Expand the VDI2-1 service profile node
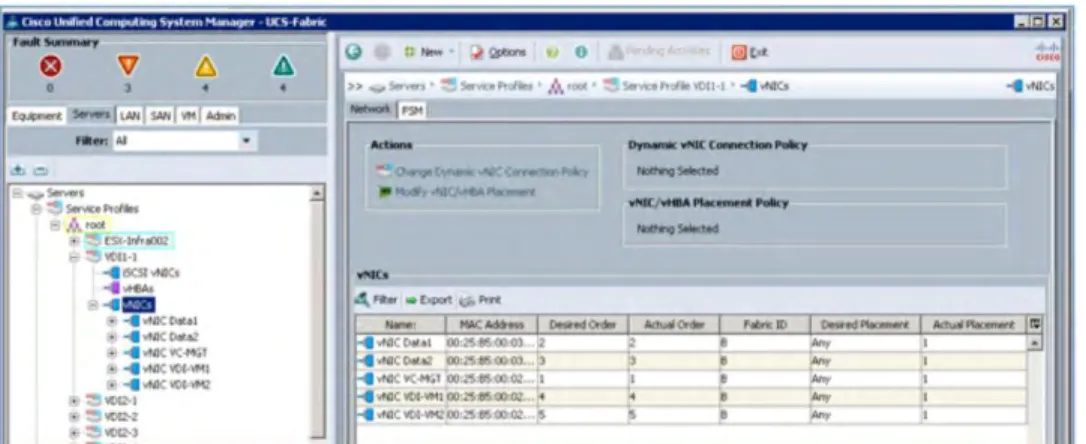Screen dimensions: 1086x444 point(75,400)
